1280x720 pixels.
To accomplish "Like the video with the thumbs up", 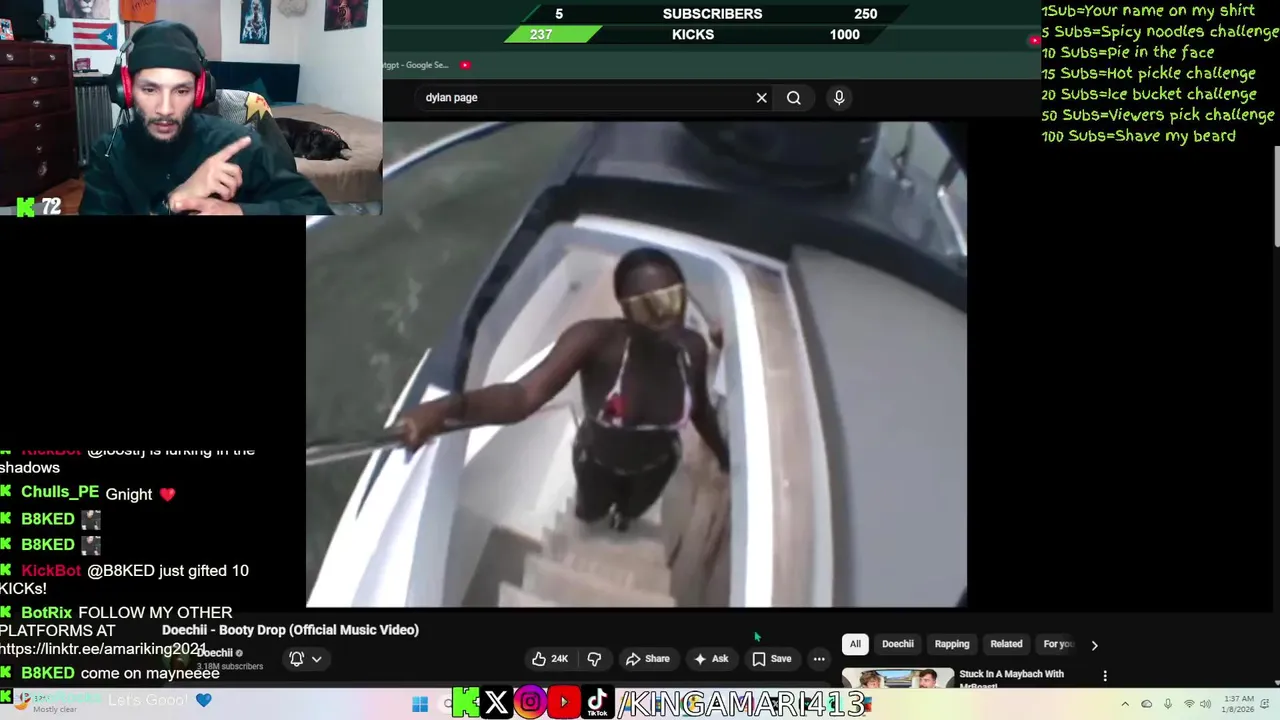I will (550, 659).
